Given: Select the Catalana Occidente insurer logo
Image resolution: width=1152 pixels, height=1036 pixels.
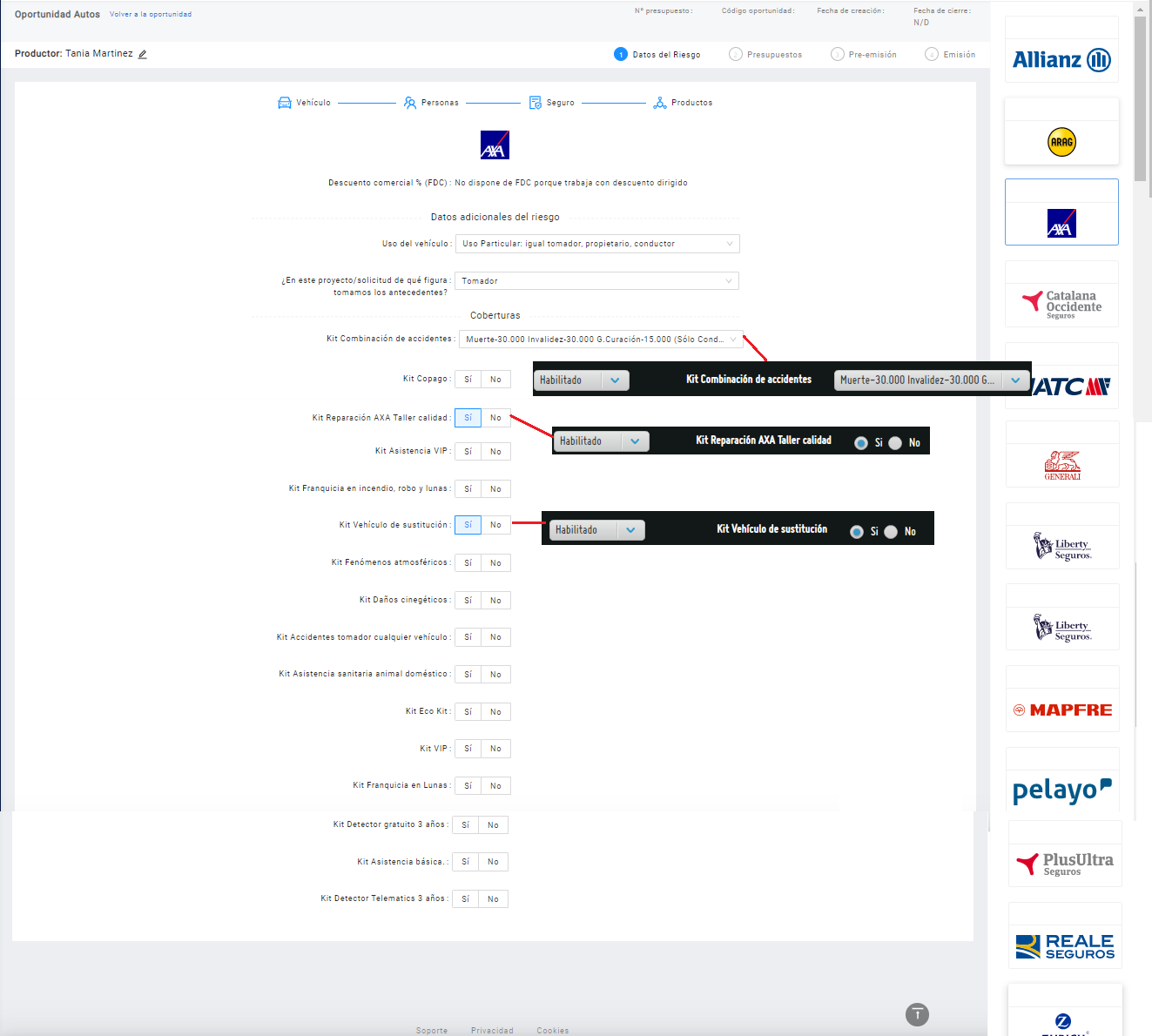Looking at the screenshot, I should 1061,304.
